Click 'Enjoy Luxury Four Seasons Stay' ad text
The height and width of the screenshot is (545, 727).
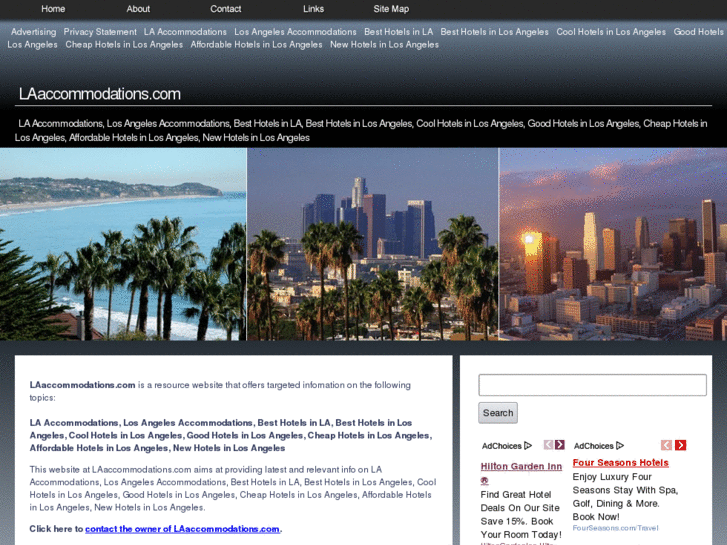click(625, 497)
